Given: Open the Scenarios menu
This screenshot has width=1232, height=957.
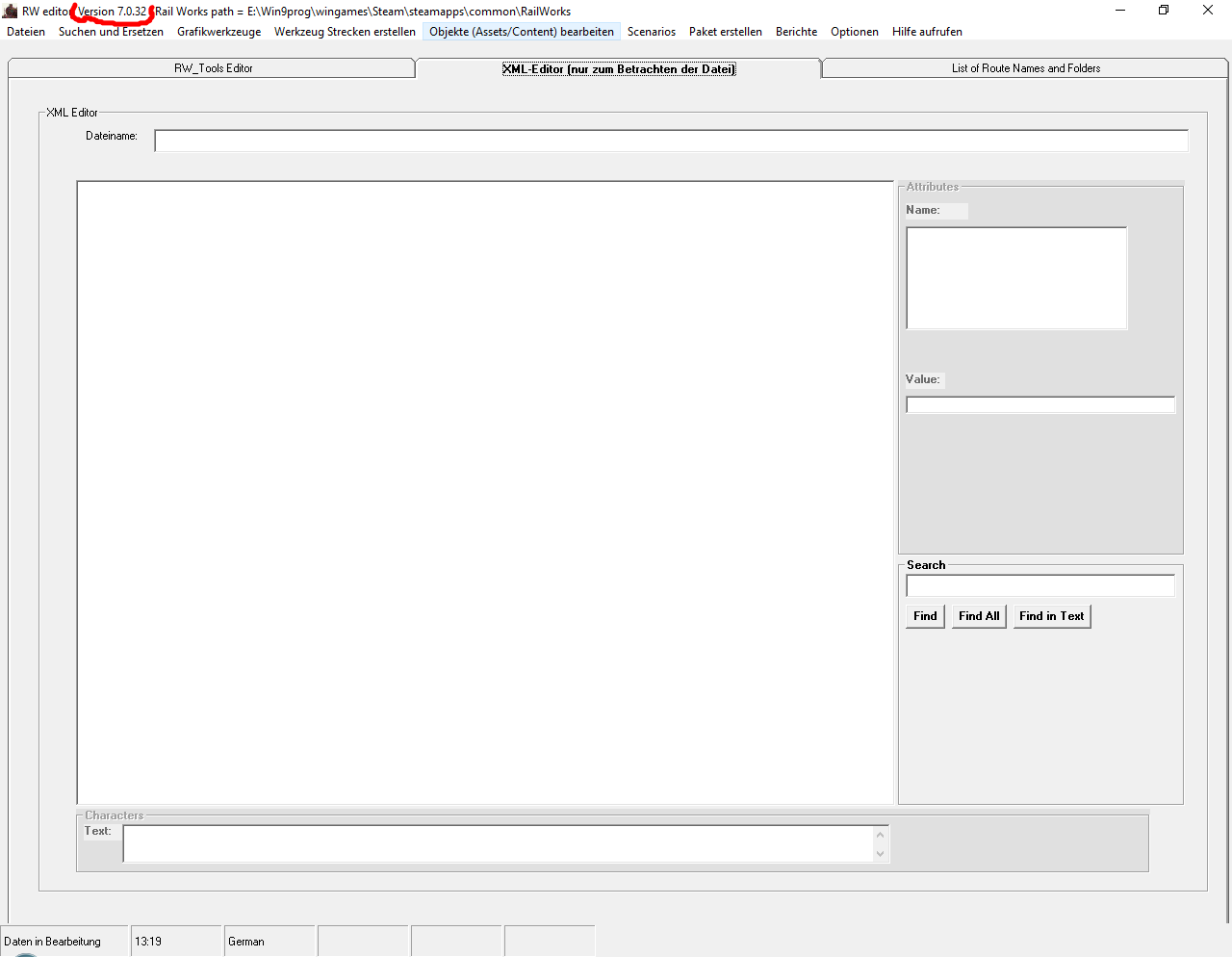Looking at the screenshot, I should tap(652, 32).
